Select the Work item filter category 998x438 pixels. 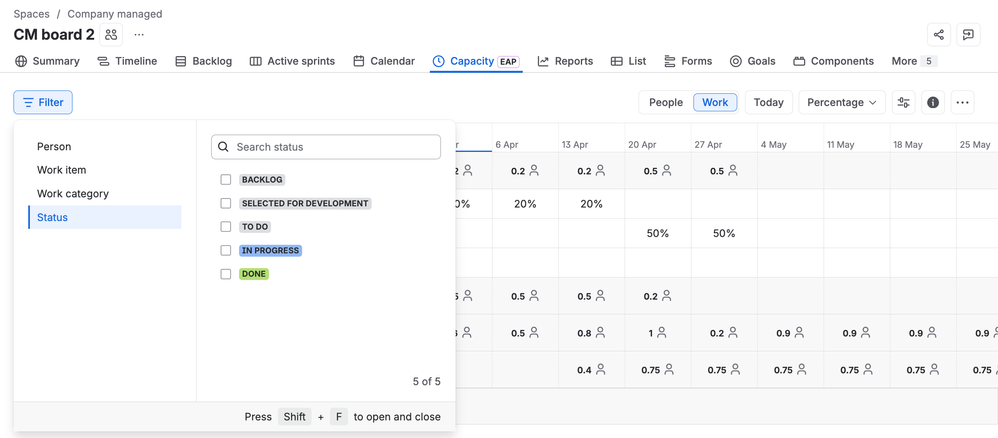click(105, 170)
